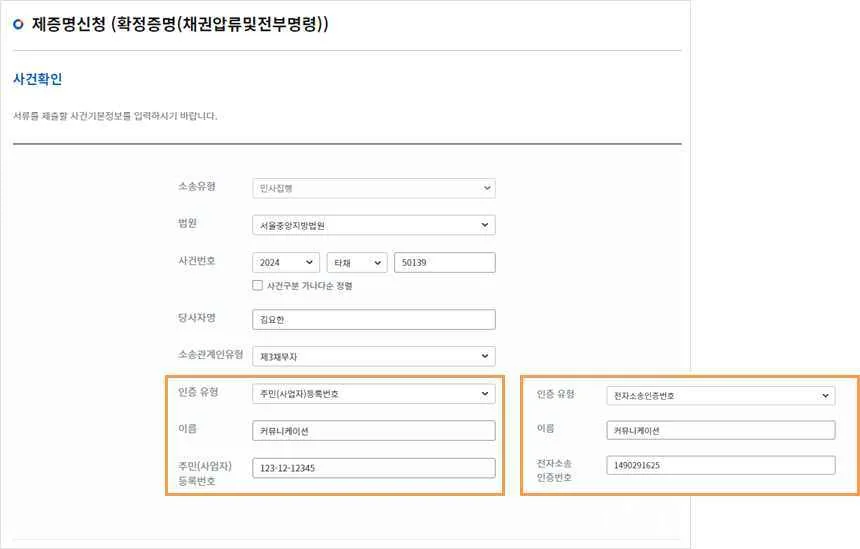This screenshot has height=549, width=860.
Task: Click the 사건확인 section heading
Action: 37,79
